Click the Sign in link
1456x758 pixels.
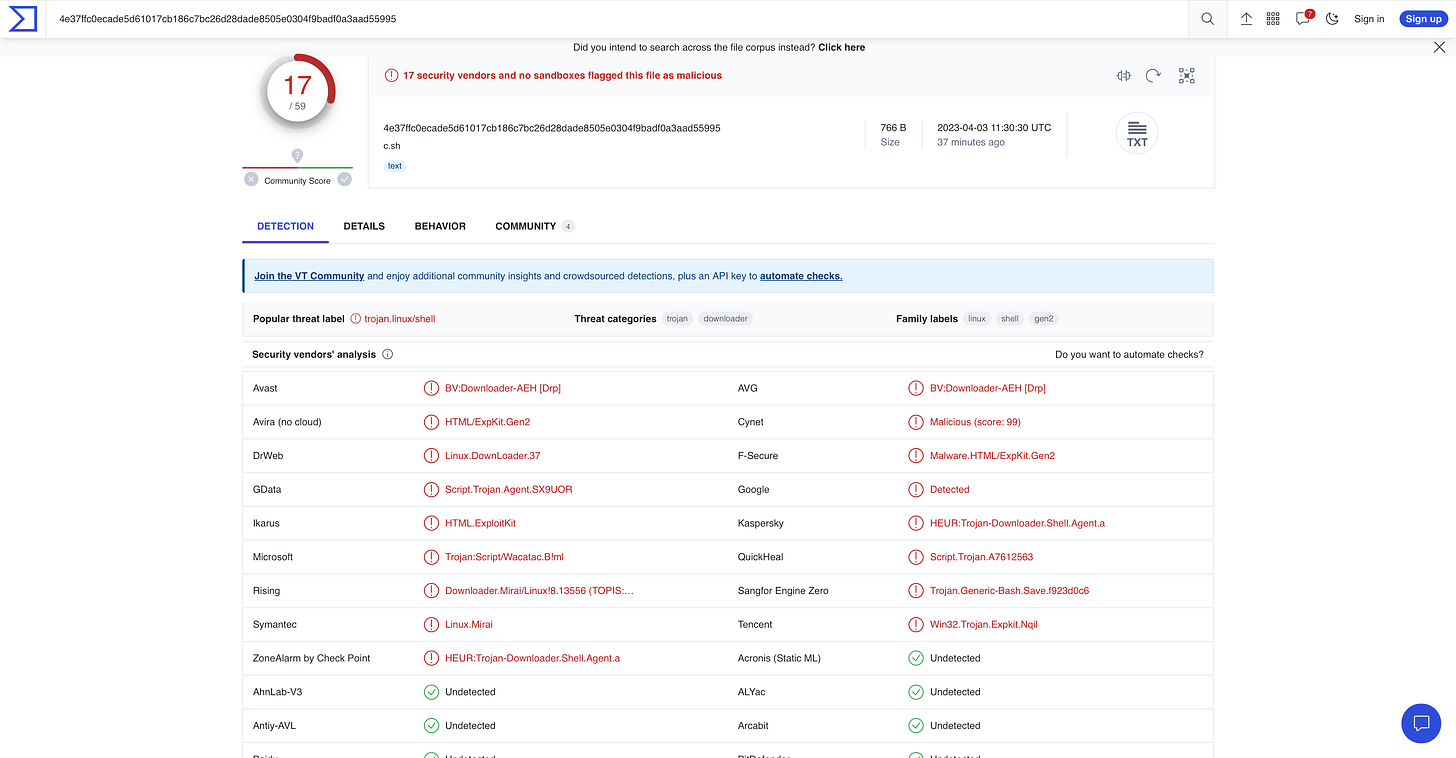point(1369,19)
